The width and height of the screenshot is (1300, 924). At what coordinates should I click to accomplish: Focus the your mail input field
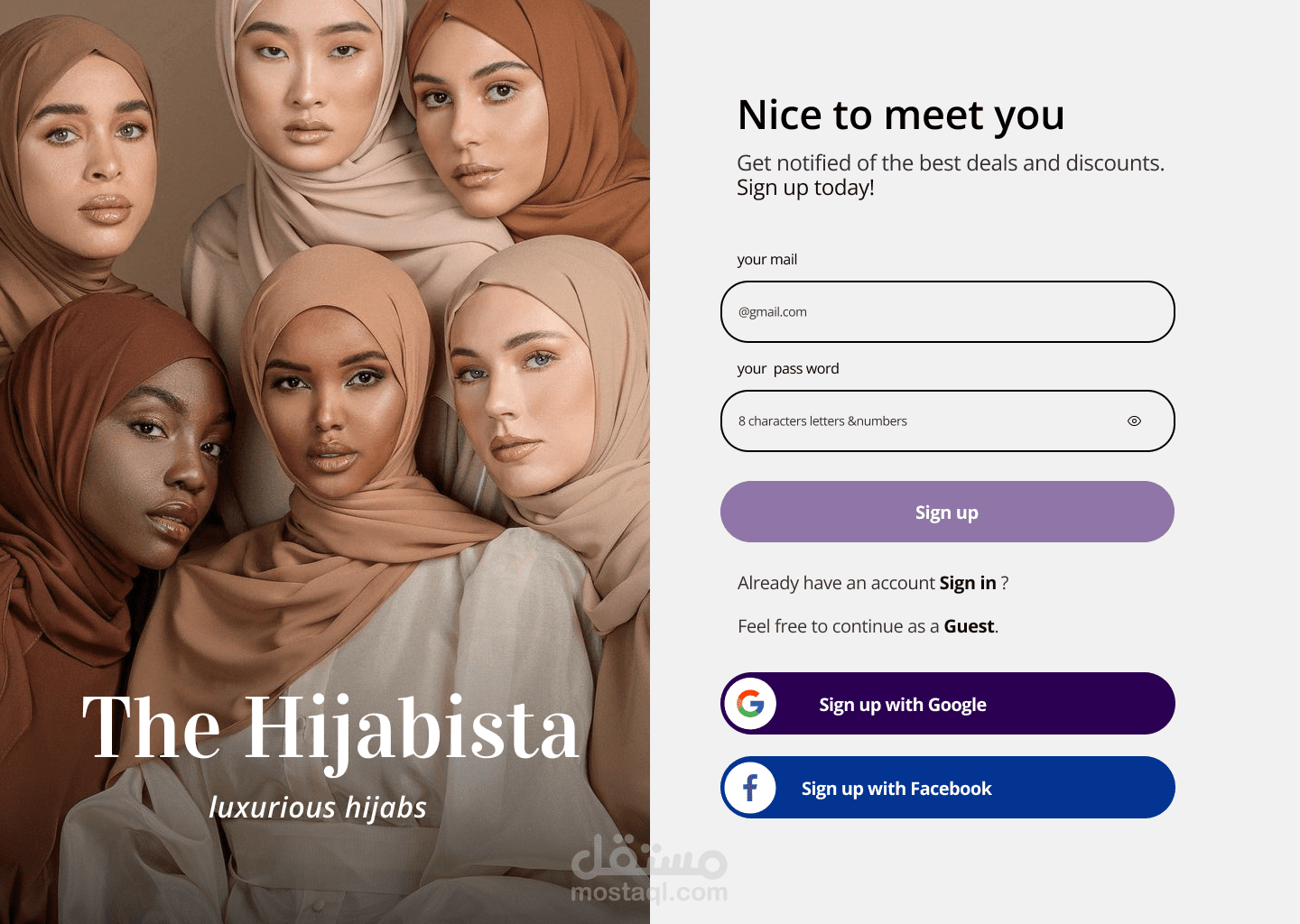(x=947, y=312)
